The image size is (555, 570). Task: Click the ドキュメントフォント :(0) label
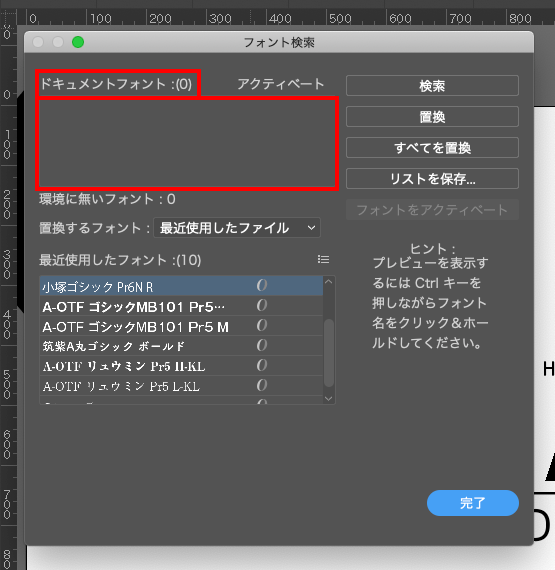point(116,84)
